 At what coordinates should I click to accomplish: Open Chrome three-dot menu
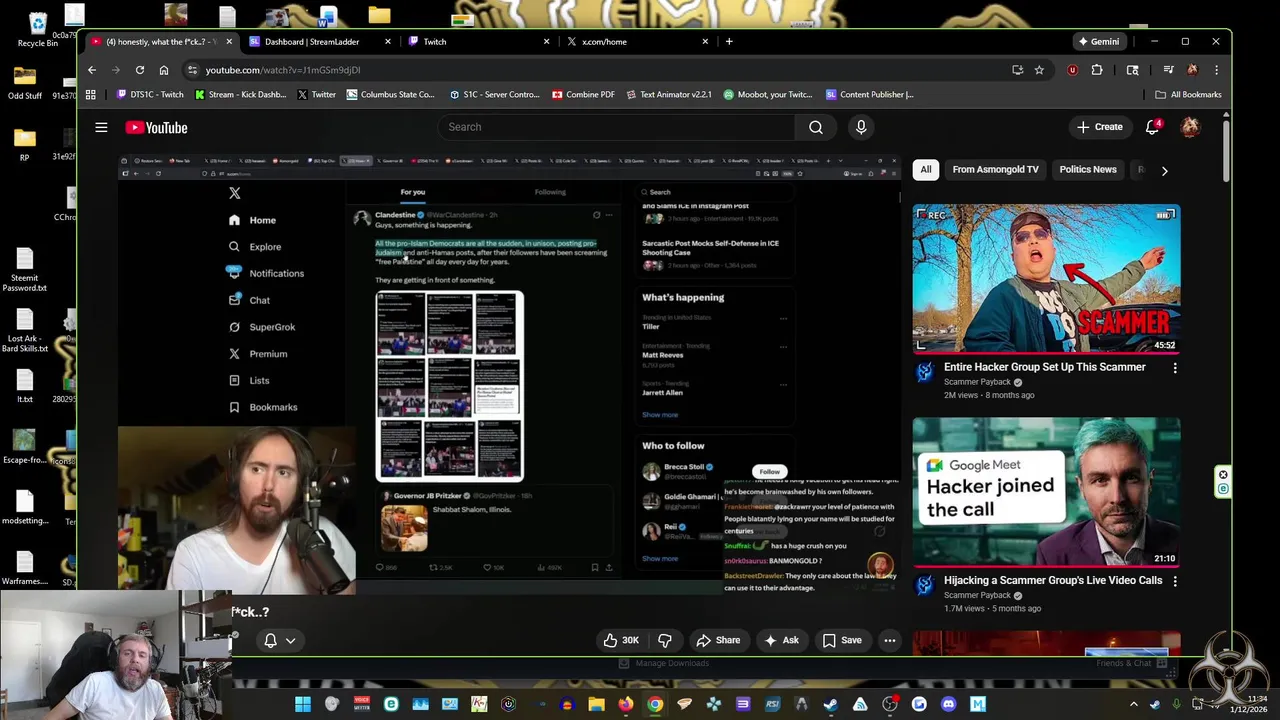(x=1216, y=70)
